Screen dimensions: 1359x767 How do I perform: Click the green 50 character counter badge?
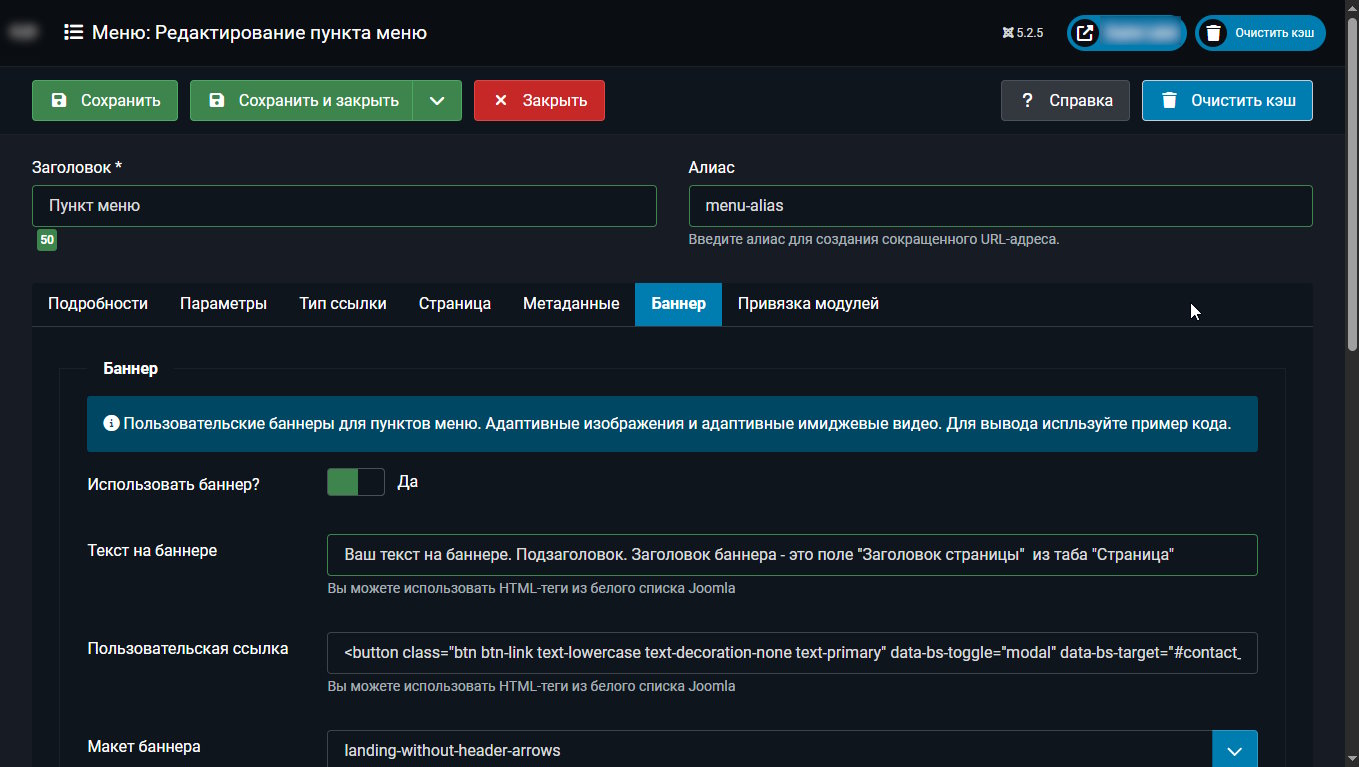tap(47, 240)
